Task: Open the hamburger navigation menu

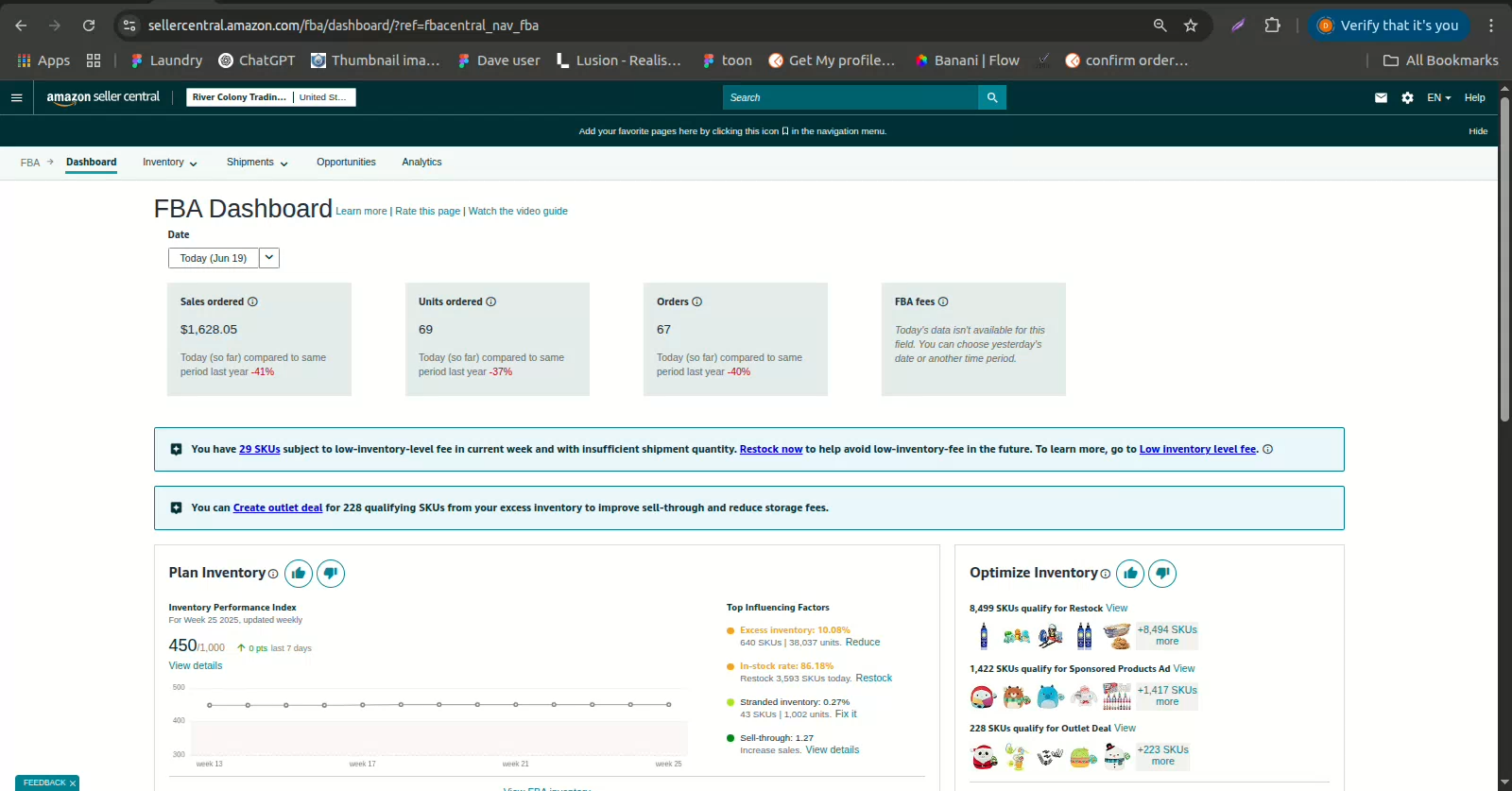Action: click(x=16, y=97)
